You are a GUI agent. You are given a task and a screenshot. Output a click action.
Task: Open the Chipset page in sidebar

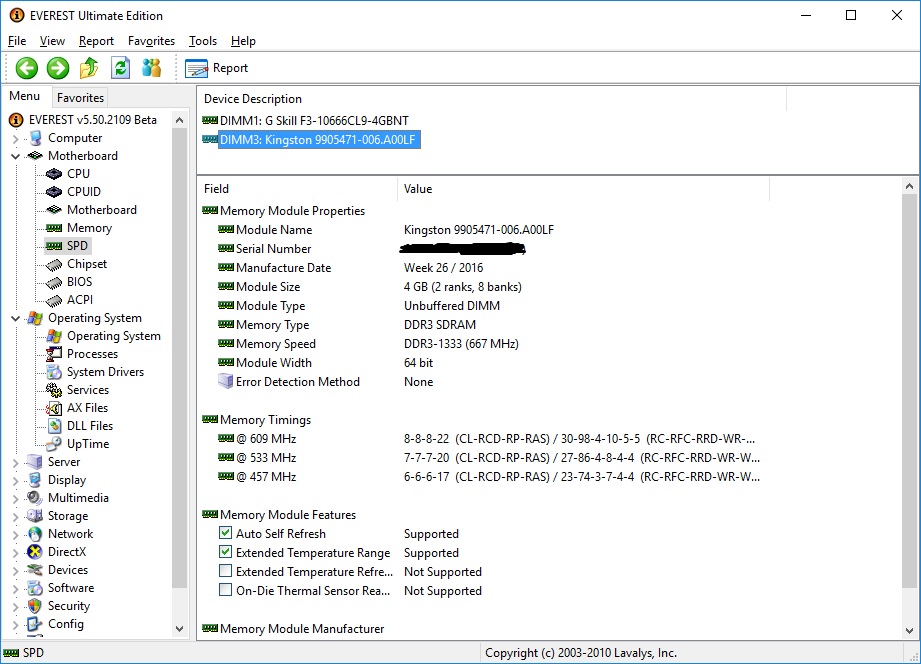point(86,264)
